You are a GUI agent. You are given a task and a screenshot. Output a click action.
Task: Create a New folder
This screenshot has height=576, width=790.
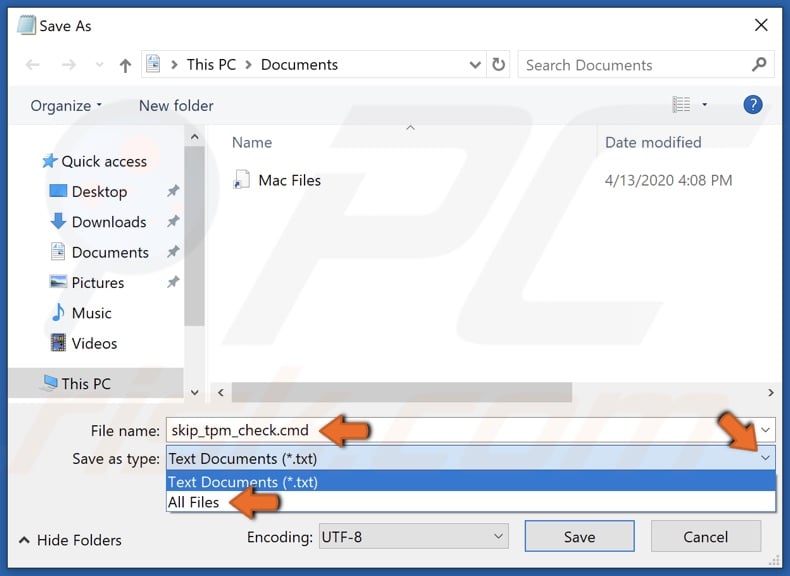[x=176, y=106]
